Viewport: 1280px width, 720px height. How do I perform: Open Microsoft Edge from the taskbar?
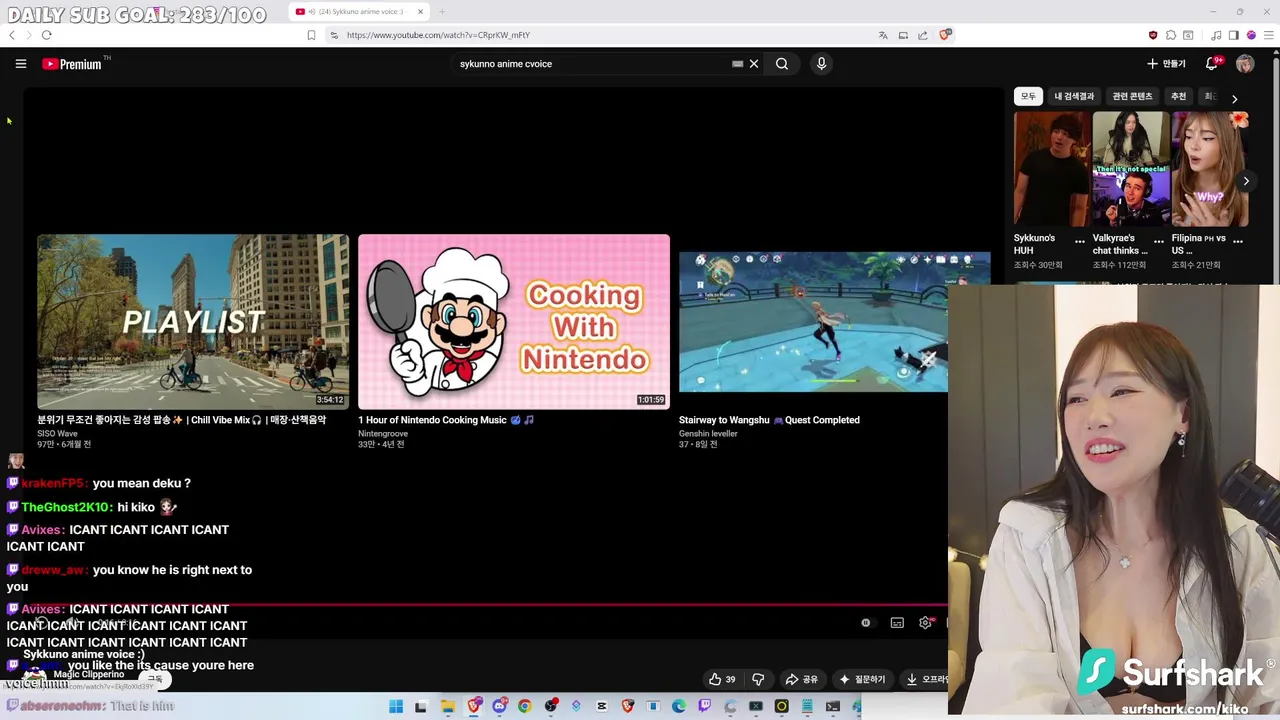[x=679, y=706]
